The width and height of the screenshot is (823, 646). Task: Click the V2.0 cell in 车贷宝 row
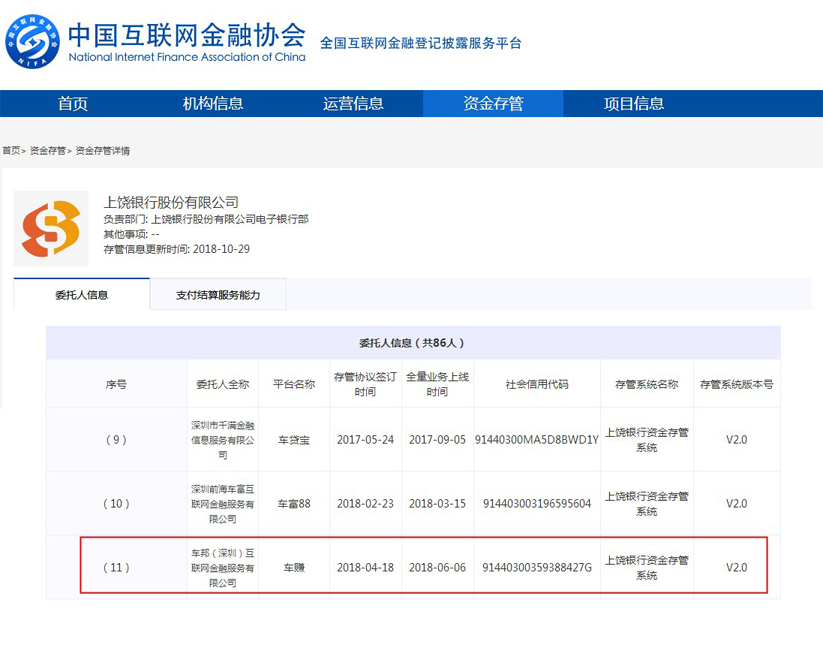pos(736,440)
